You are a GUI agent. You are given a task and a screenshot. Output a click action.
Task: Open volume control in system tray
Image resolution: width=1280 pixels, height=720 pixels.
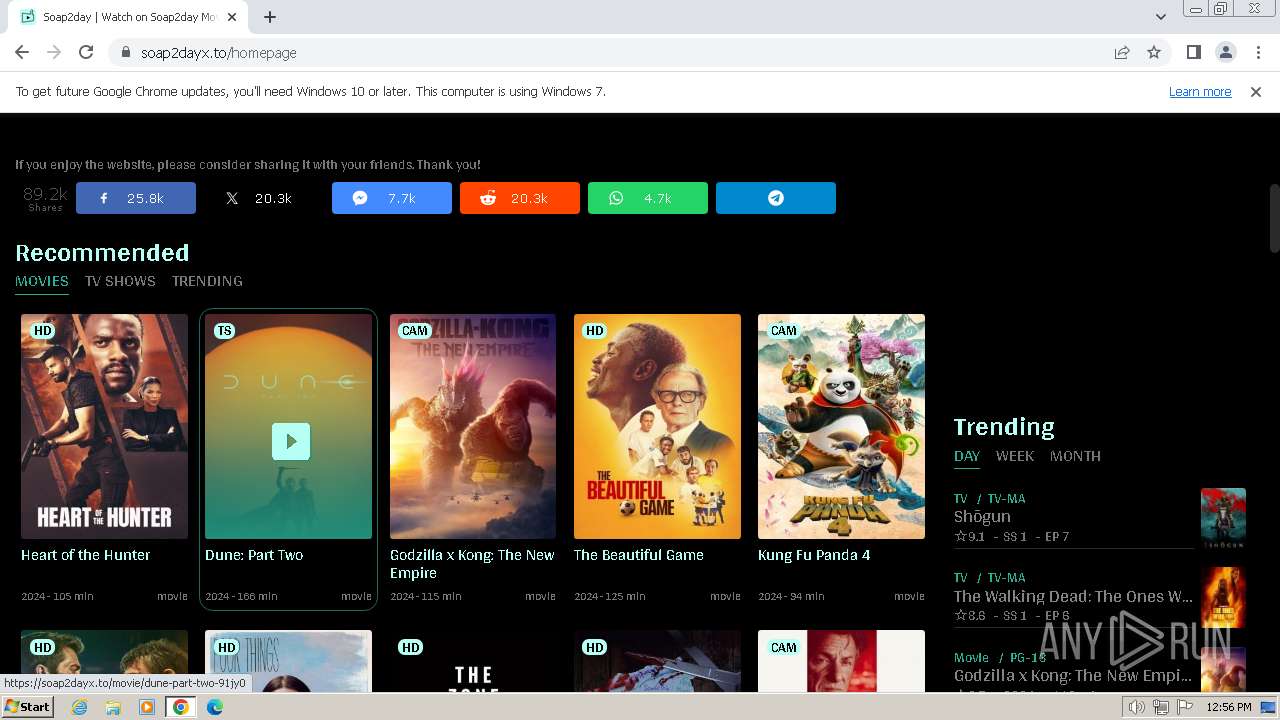coord(1137,707)
